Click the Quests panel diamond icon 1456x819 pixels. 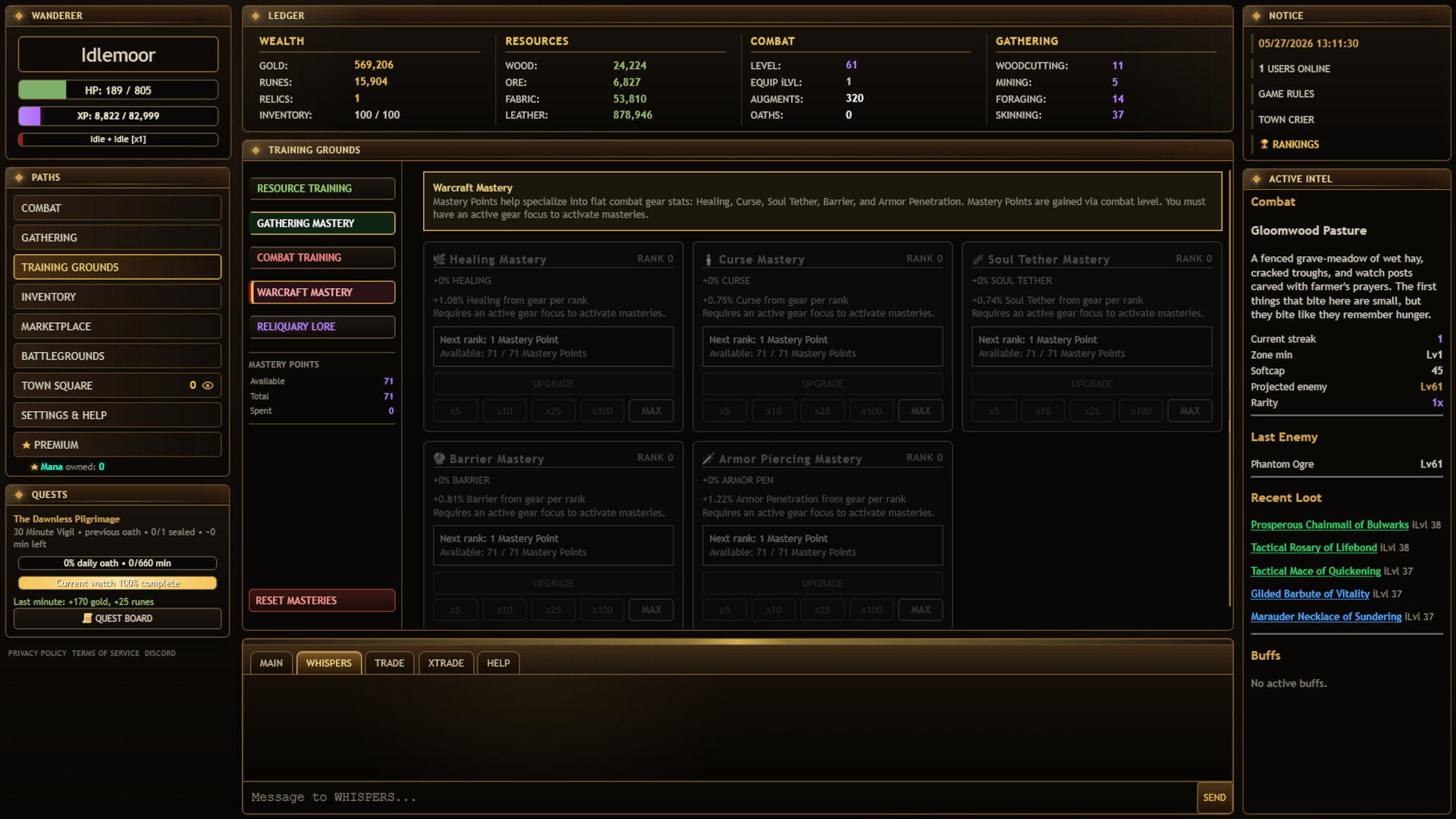click(19, 494)
